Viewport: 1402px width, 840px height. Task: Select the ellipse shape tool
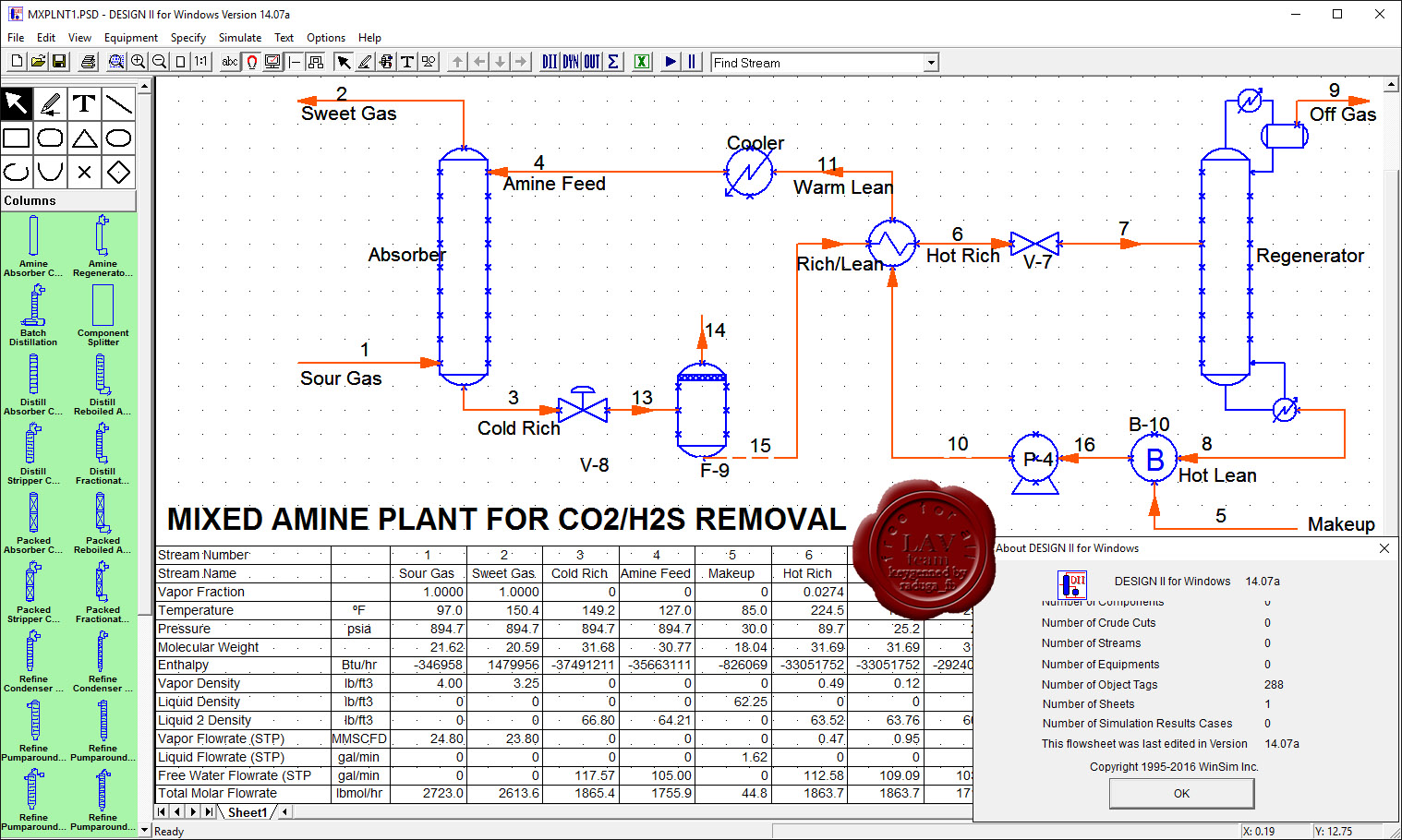tap(119, 138)
